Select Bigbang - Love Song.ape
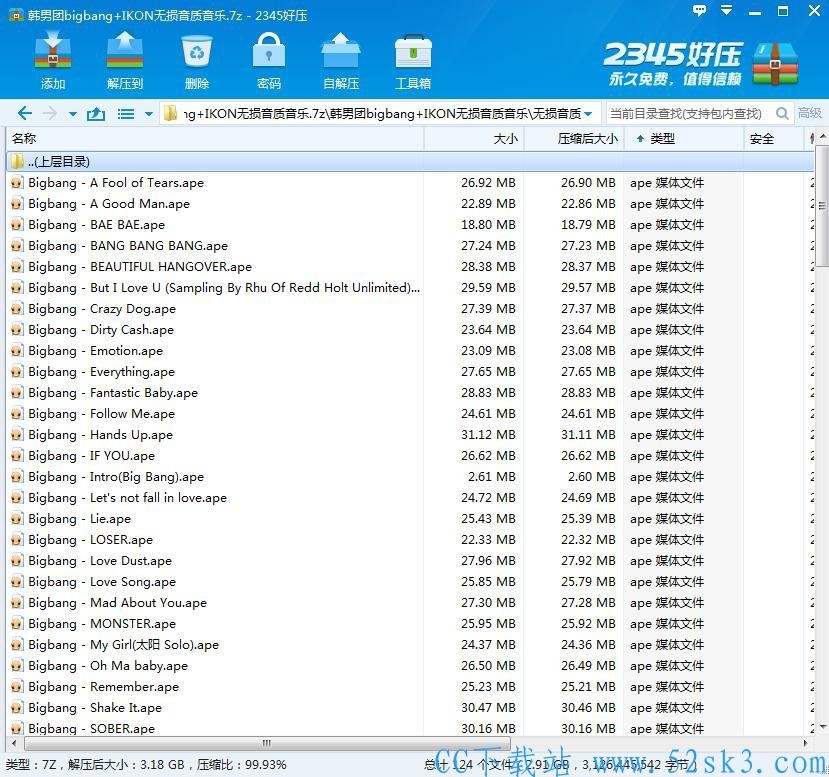Screen dimensions: 829x777 click(x=410, y=582)
